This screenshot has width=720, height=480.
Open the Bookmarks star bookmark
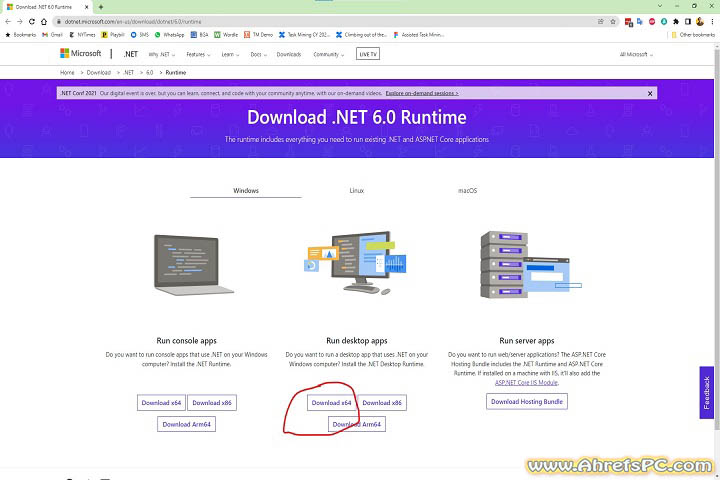coord(20,34)
